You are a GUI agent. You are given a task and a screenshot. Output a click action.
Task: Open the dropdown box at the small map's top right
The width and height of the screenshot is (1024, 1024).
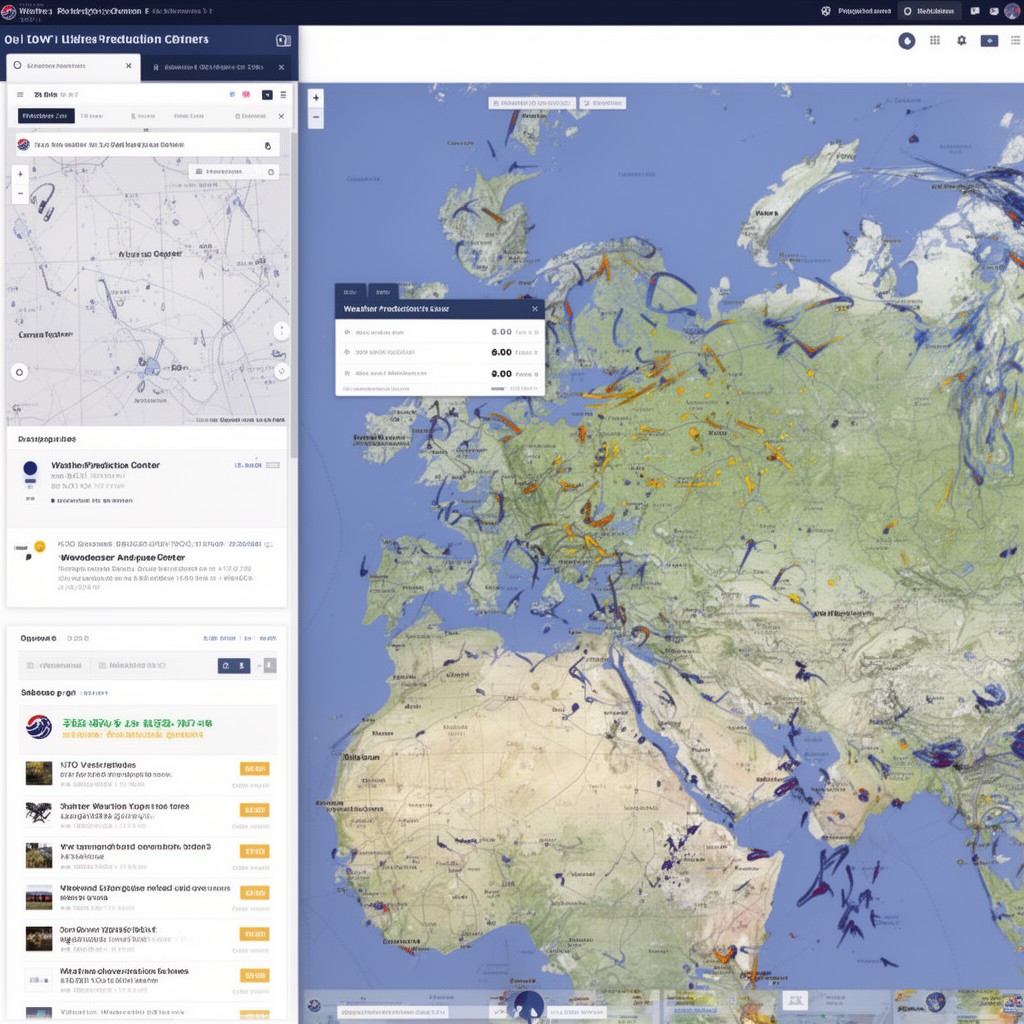click(x=234, y=172)
